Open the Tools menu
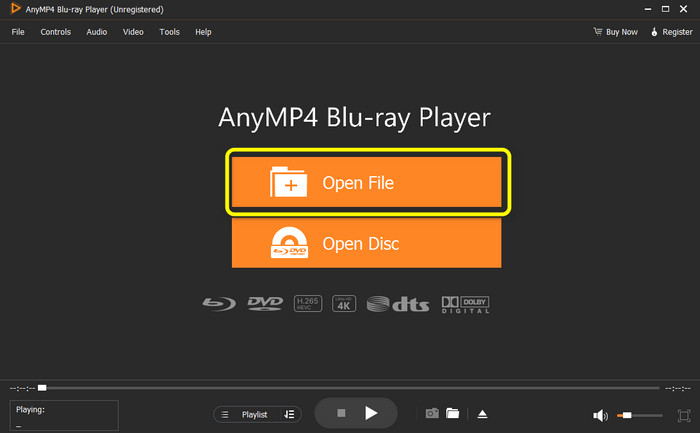 click(170, 32)
